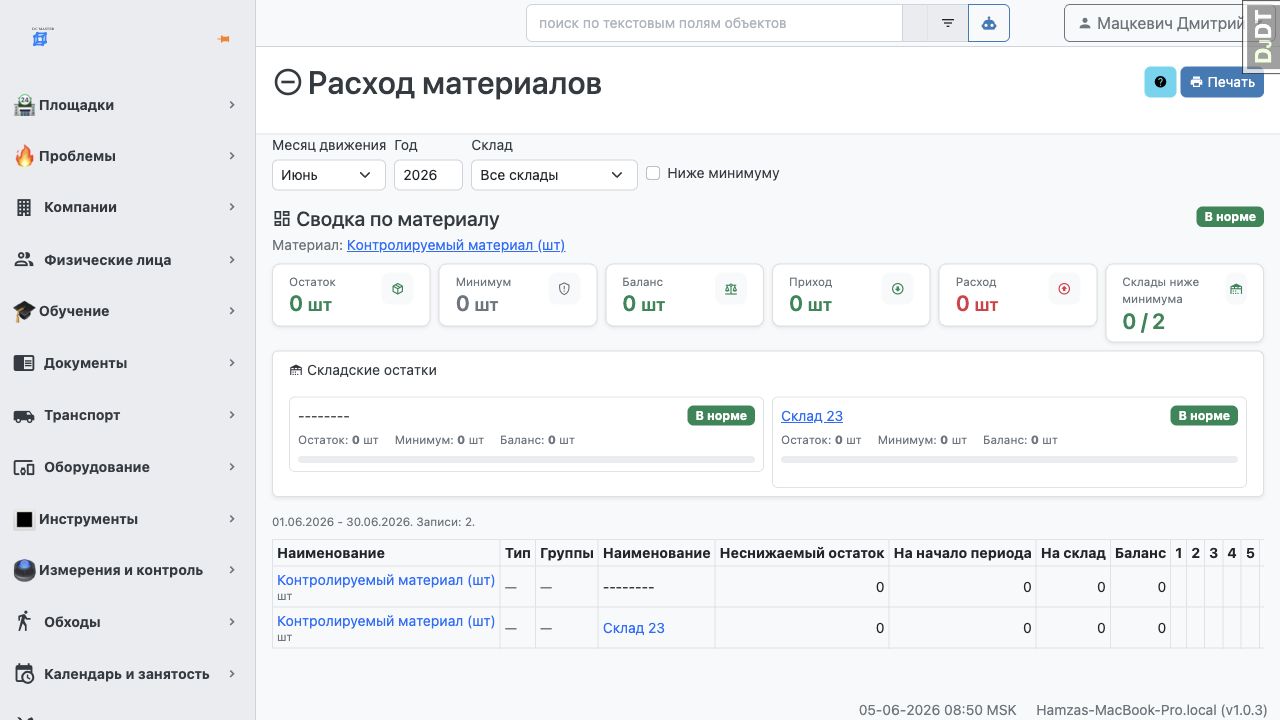Click the graduation cap icon next to Обучение
Screen dimensions: 1280x720
point(24,311)
